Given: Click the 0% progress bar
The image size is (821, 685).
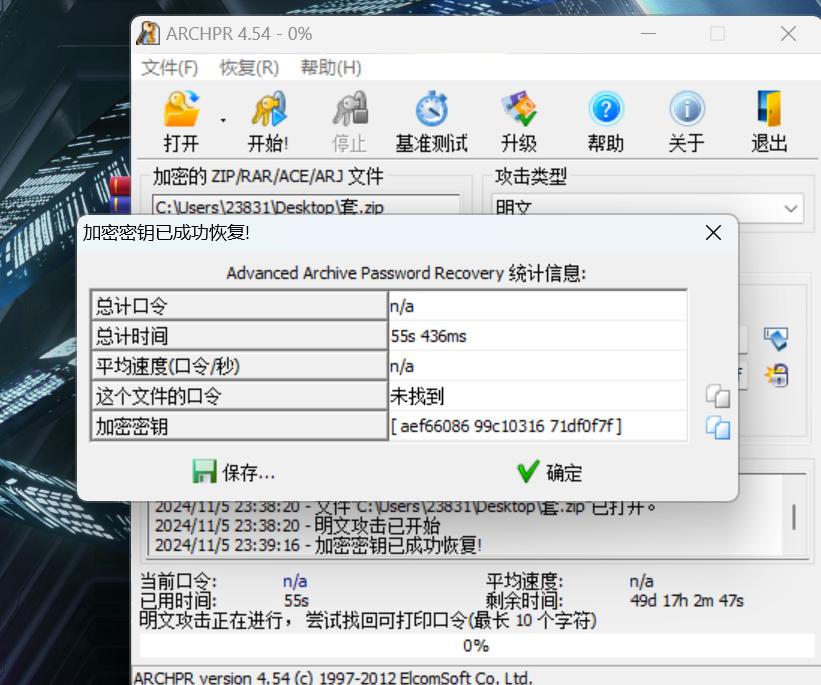Looking at the screenshot, I should coord(477,645).
